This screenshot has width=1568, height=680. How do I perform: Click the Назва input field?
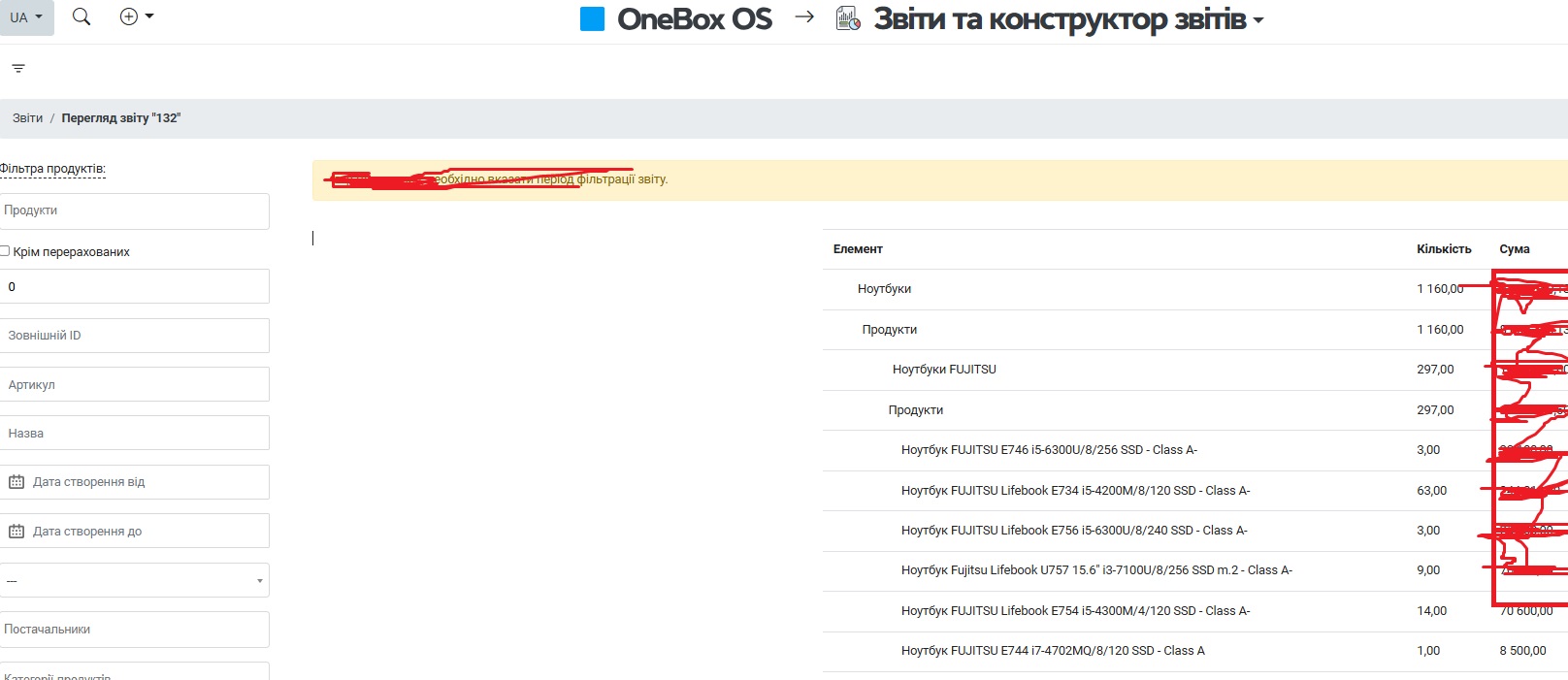pyautogui.click(x=135, y=433)
